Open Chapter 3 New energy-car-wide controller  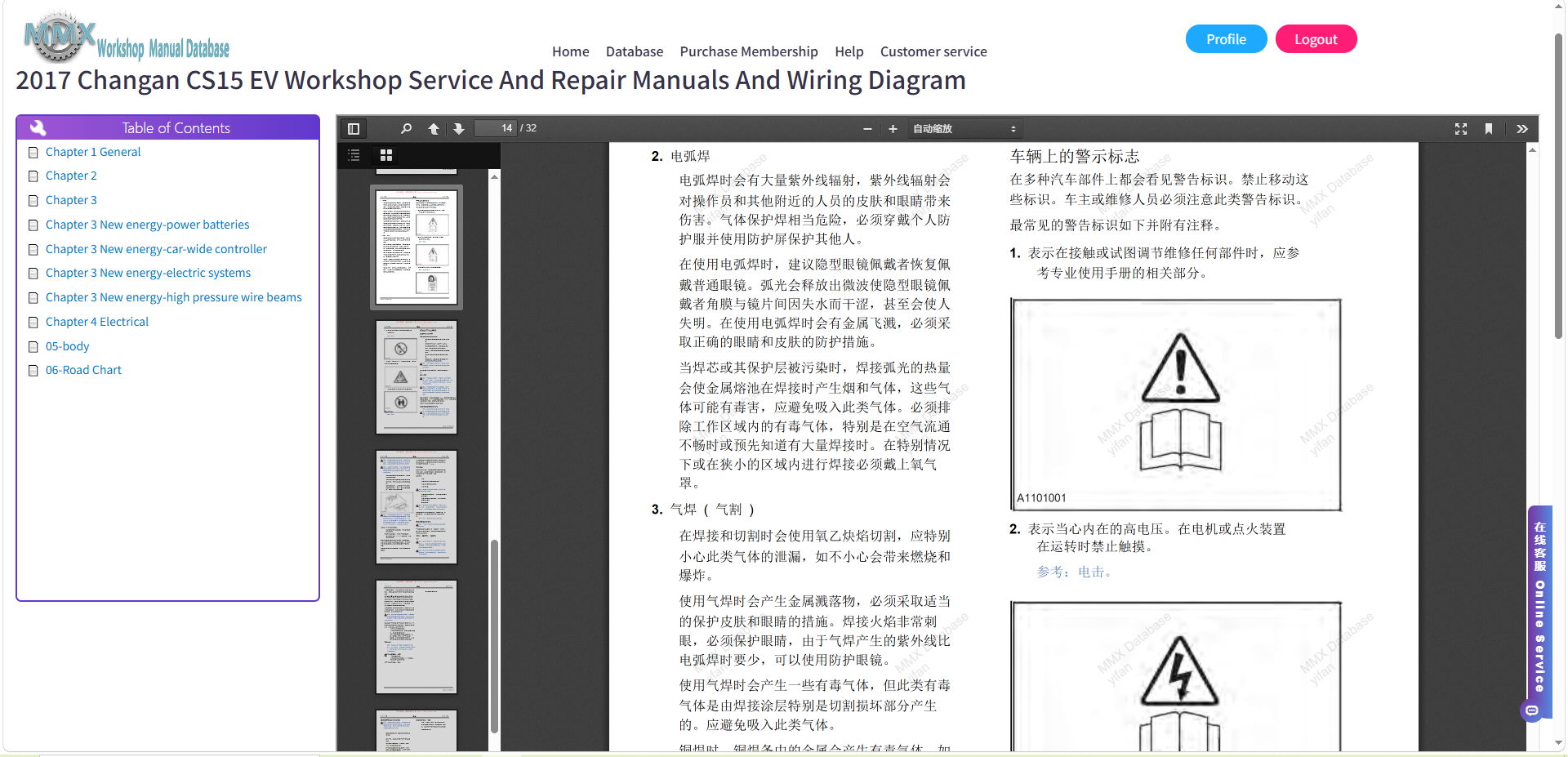pos(156,249)
